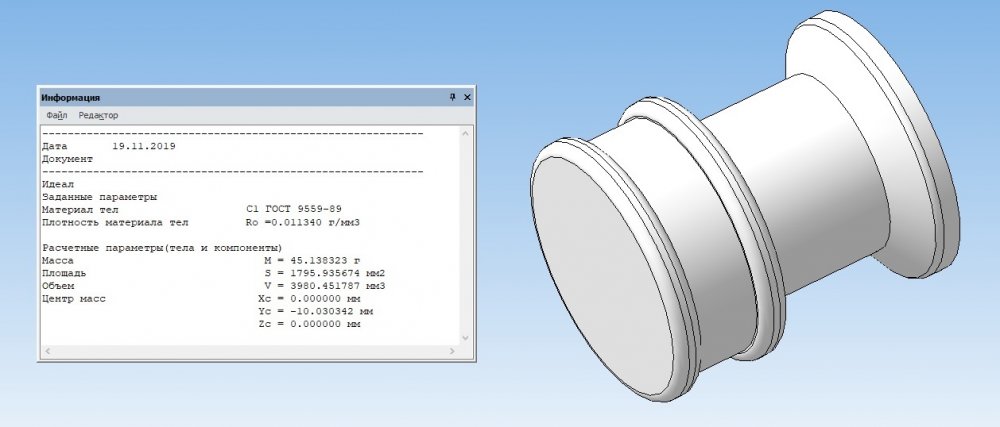This screenshot has width=1000, height=427.
Task: Click the Yc = -10.030342 coordinate line
Action: click(x=308, y=311)
